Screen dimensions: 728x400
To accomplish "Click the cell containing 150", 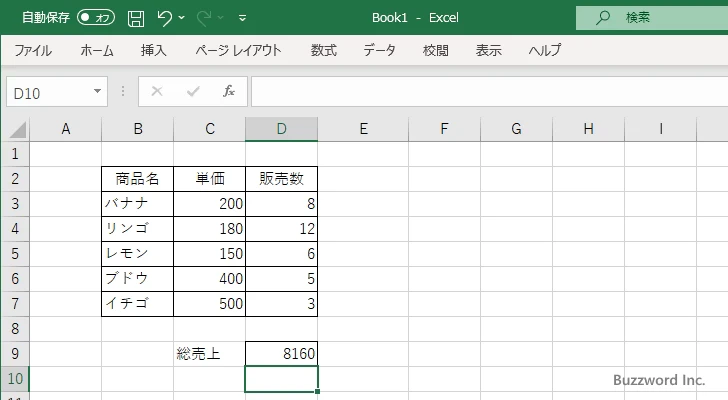I will [209, 254].
